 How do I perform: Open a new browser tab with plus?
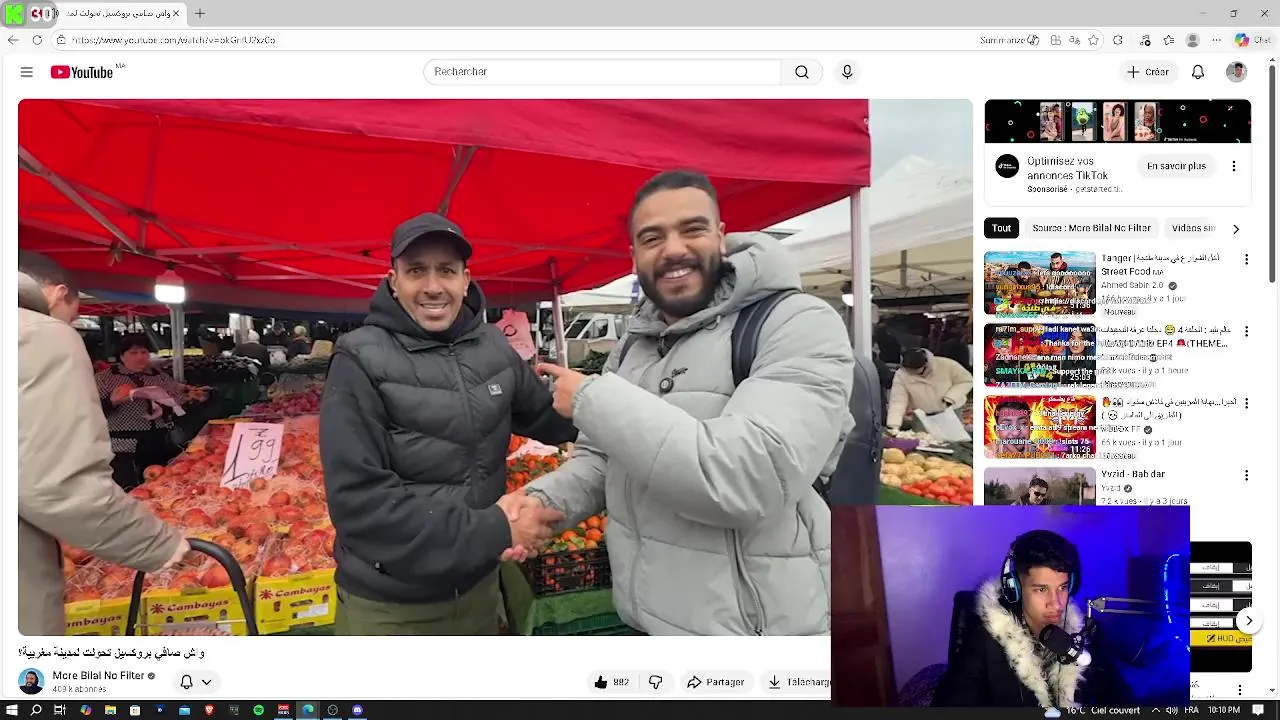click(x=200, y=14)
